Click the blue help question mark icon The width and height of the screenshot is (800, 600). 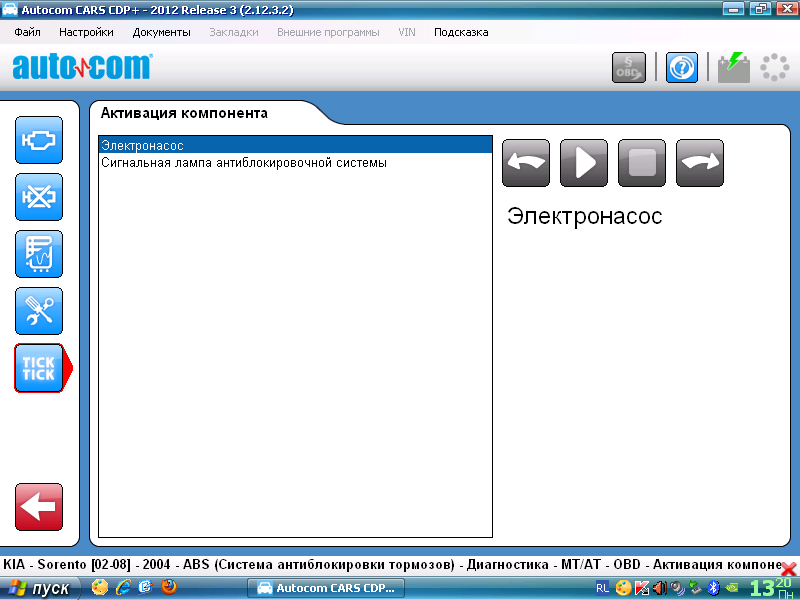click(x=682, y=68)
